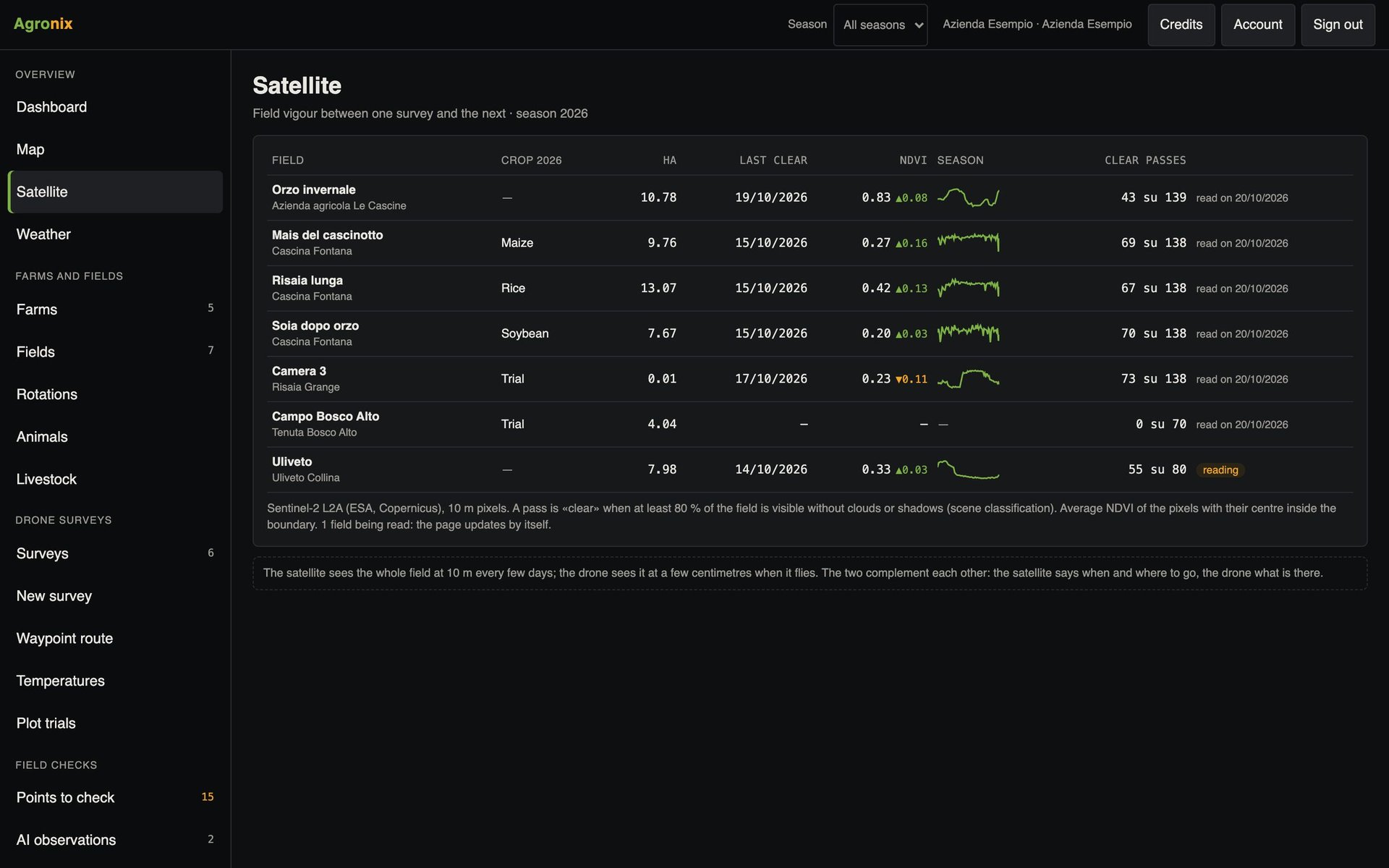This screenshot has width=1389, height=868.
Task: Open Farms from the sidebar
Action: [115, 310]
